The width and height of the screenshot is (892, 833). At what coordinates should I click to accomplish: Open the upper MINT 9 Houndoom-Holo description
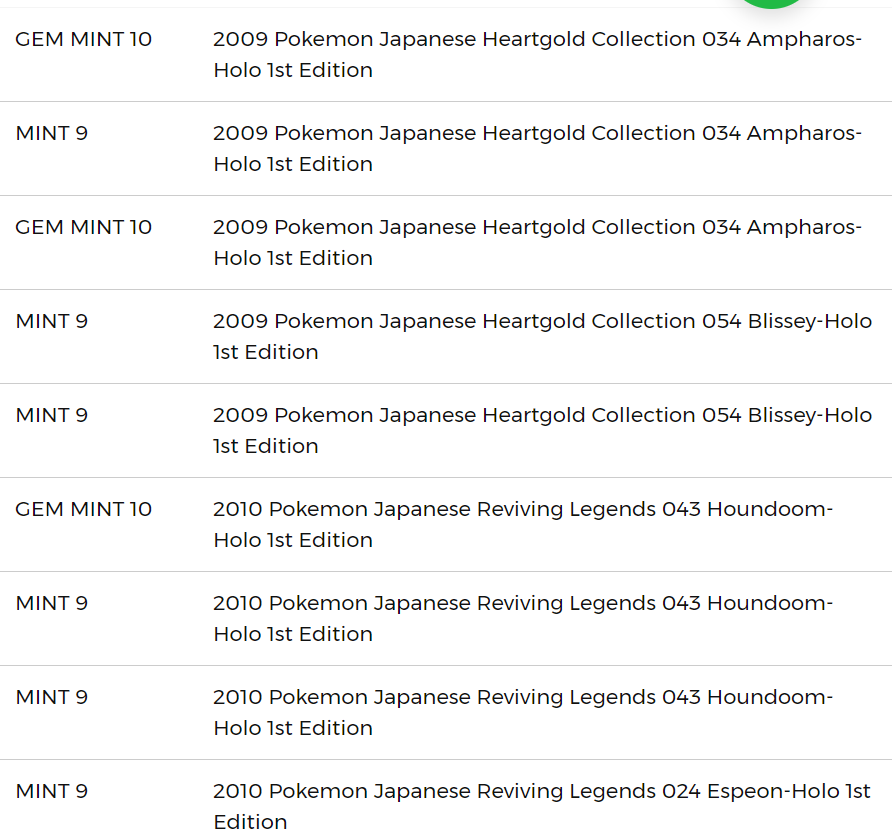(523, 618)
